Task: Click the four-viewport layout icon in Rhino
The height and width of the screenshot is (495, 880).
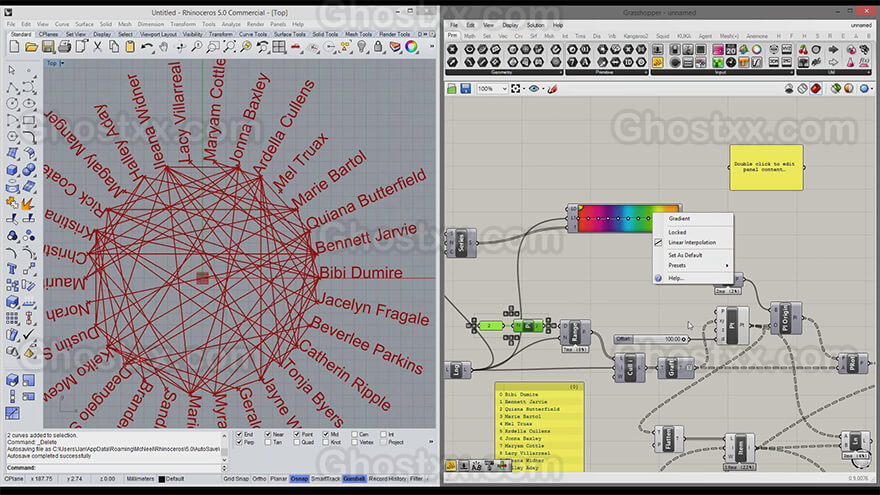Action: 279,47
